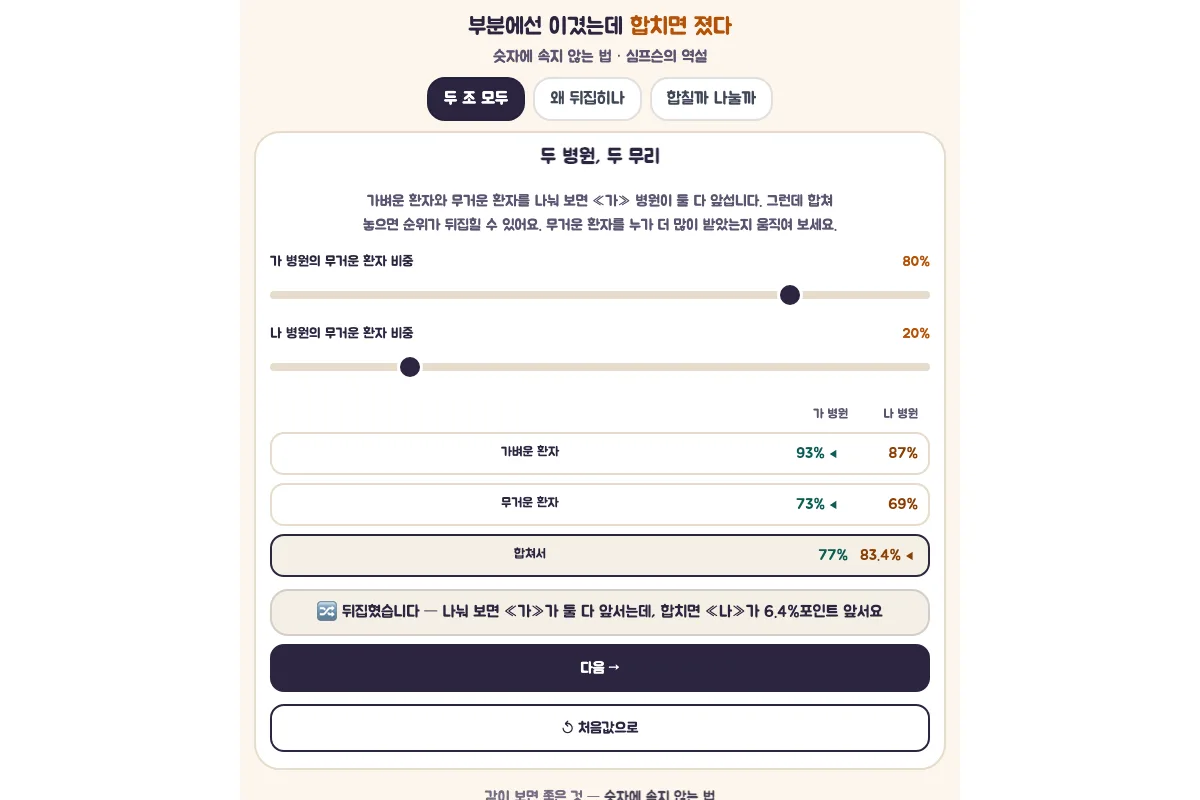Click the 다음 → button
The image size is (1200, 800).
click(600, 668)
